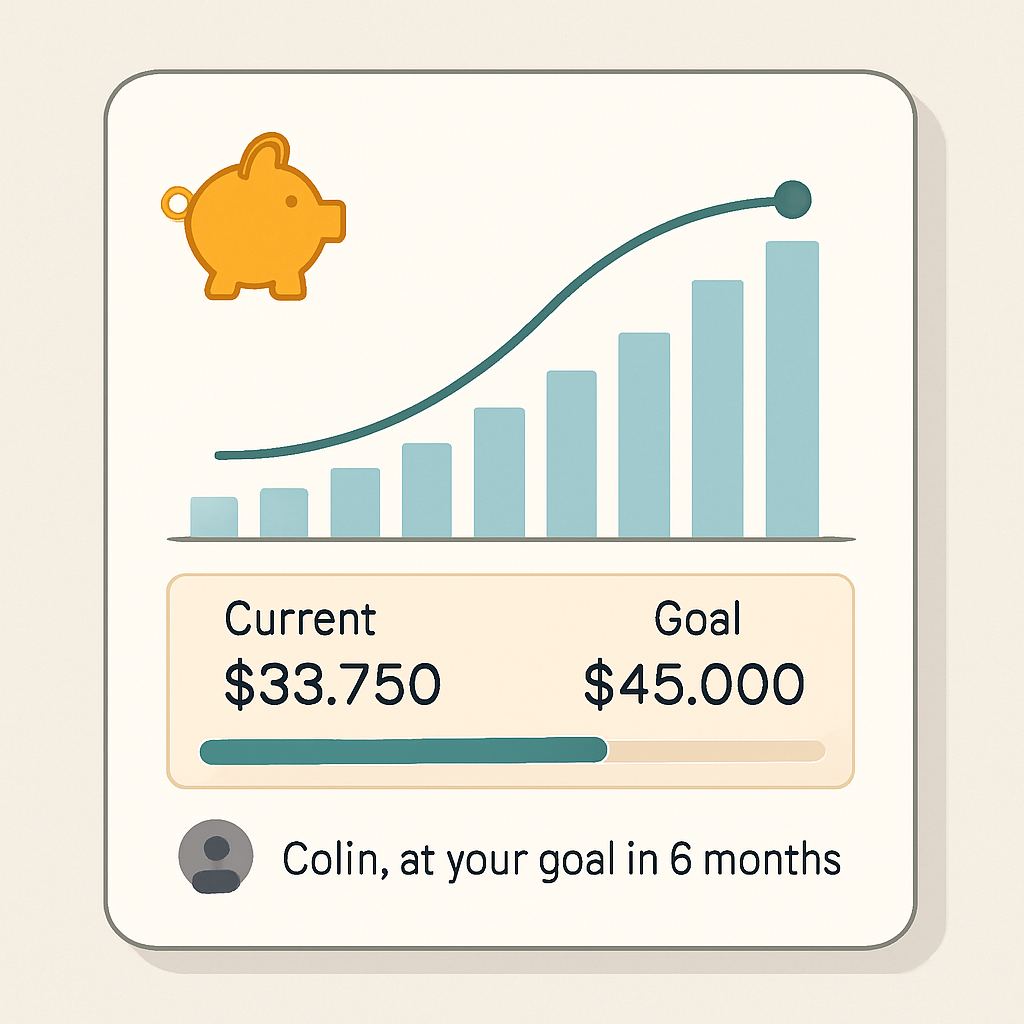This screenshot has height=1024, width=1024.
Task: Click the seventh bar from the left
Action: pos(644,435)
